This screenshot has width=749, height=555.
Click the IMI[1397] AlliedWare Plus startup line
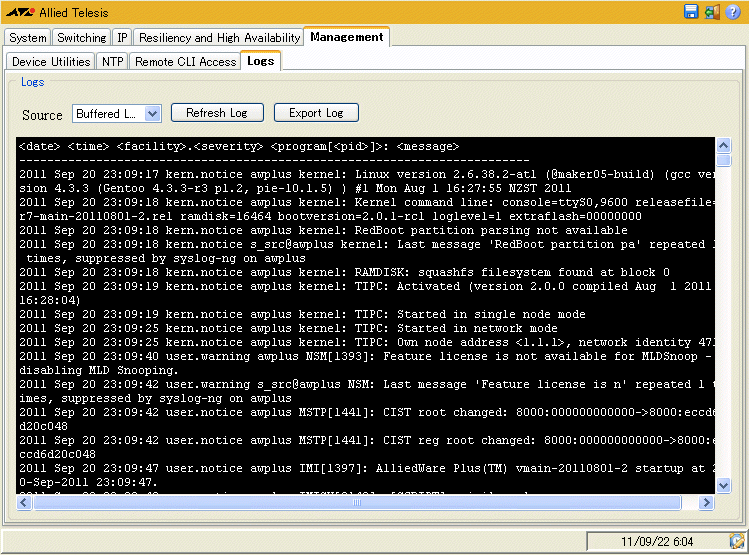point(366,475)
